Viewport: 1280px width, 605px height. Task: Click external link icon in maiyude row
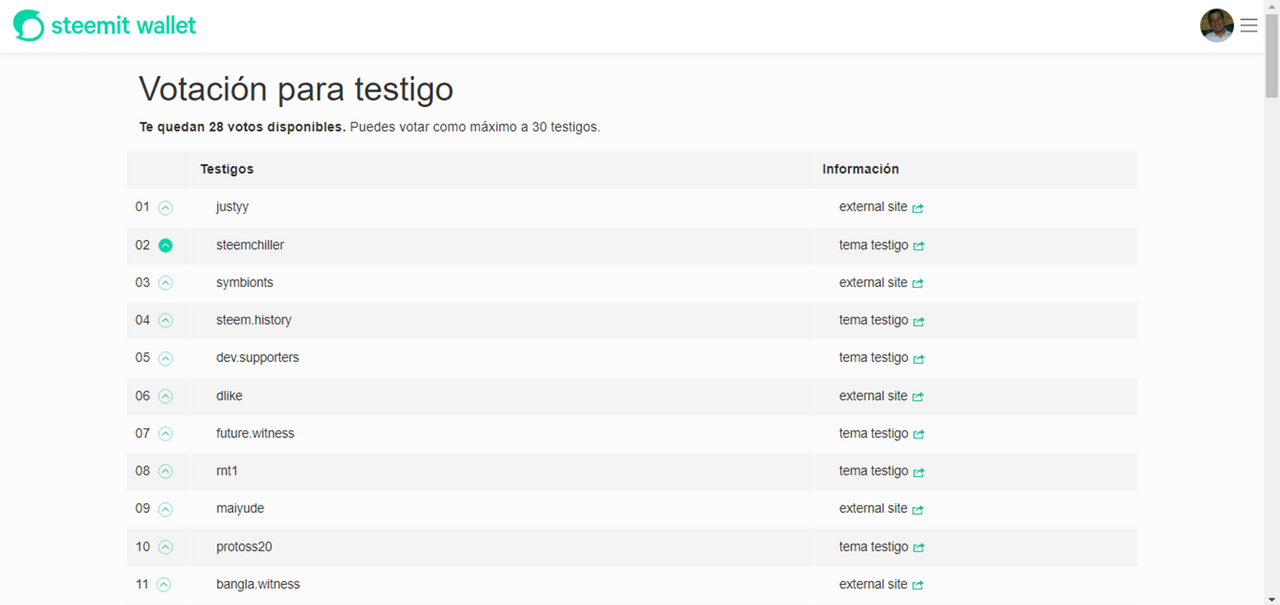[918, 509]
